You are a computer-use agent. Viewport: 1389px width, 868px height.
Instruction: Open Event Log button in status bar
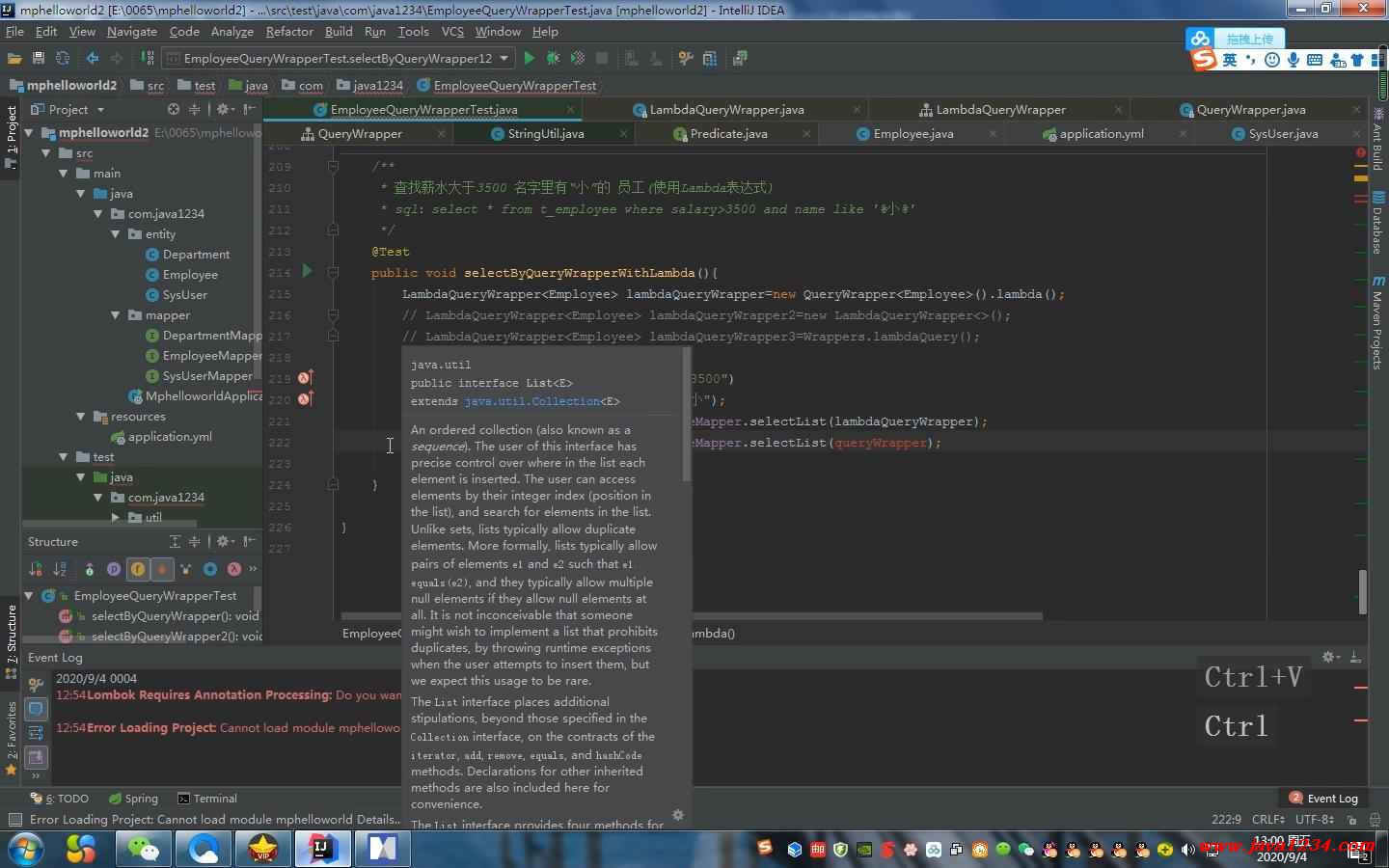click(1323, 798)
